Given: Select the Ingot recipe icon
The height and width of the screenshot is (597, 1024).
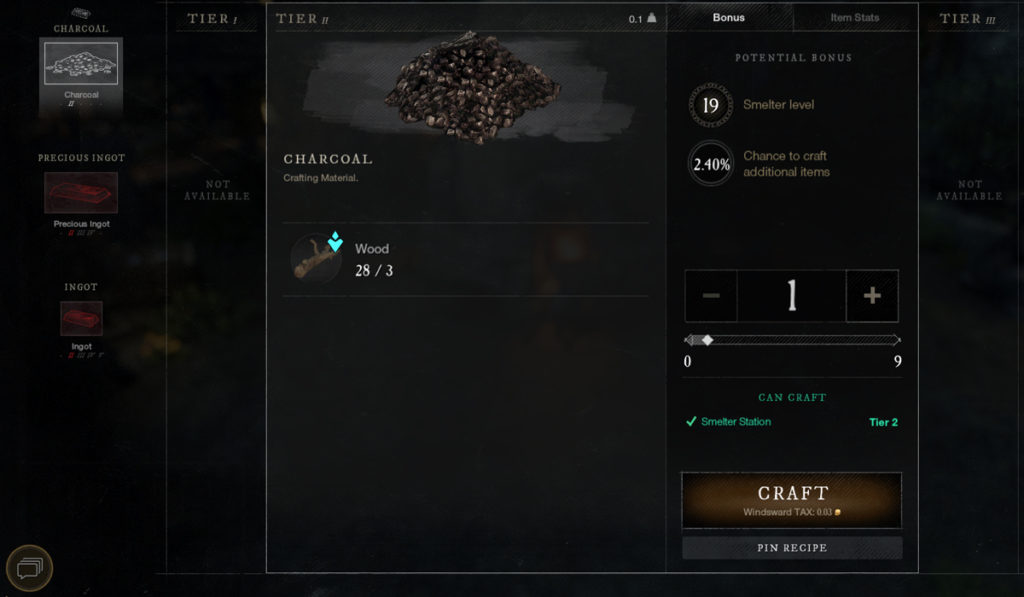Looking at the screenshot, I should click(81, 318).
